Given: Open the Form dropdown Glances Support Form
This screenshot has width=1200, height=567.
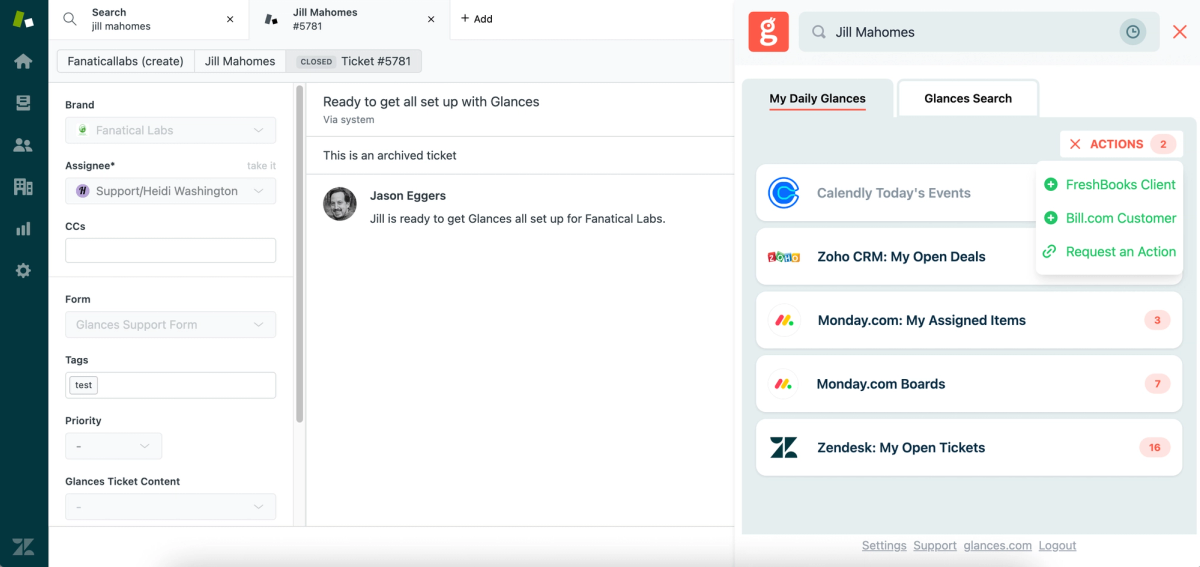Looking at the screenshot, I should [170, 325].
